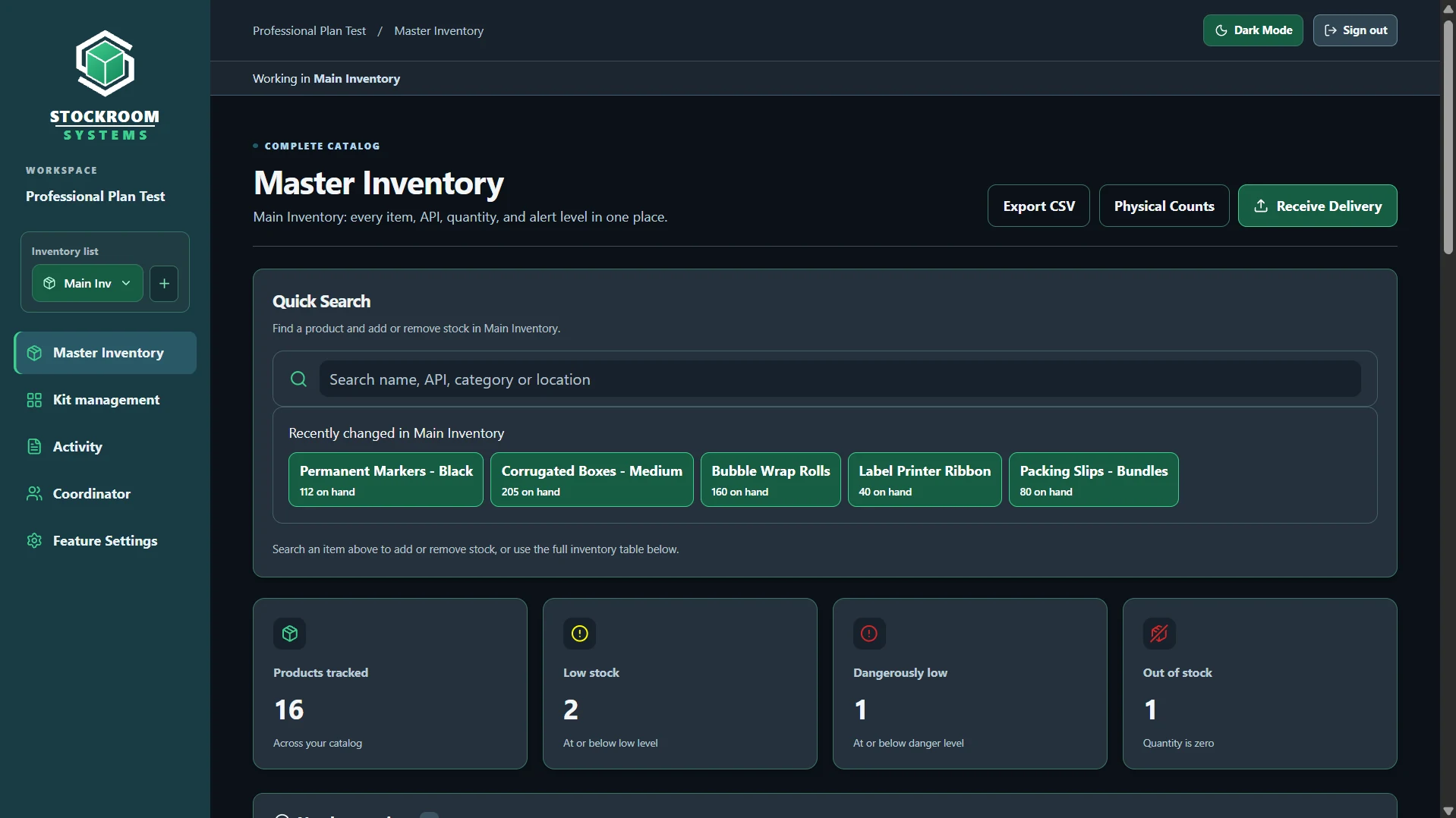
Task: Click the Master Inventory box icon in sidebar
Action: [34, 353]
